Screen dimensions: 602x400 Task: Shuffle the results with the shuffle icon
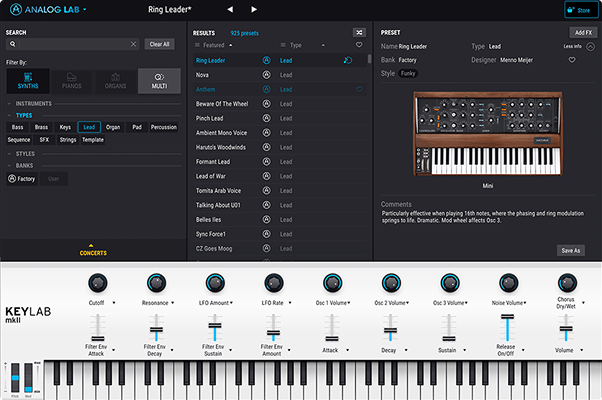(359, 33)
